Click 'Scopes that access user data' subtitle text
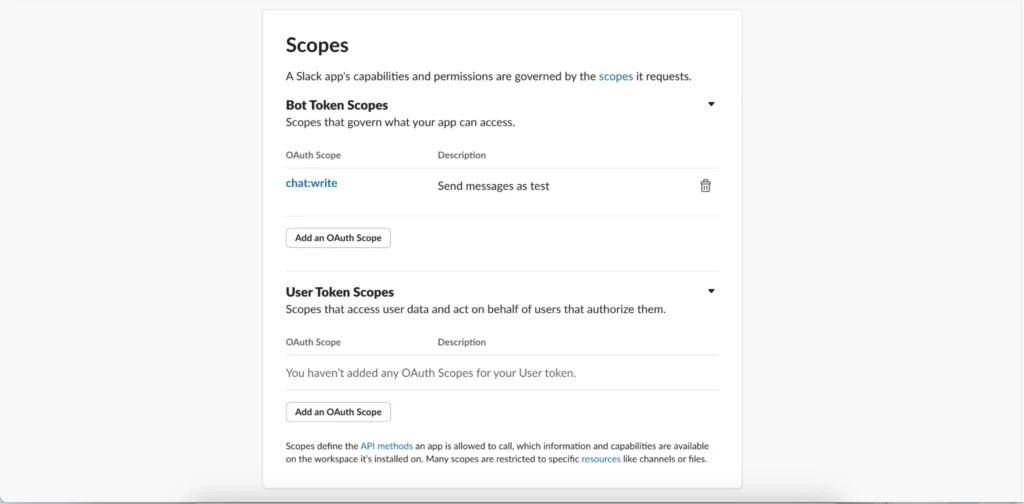Viewport: 1024px width, 504px height. [475, 309]
